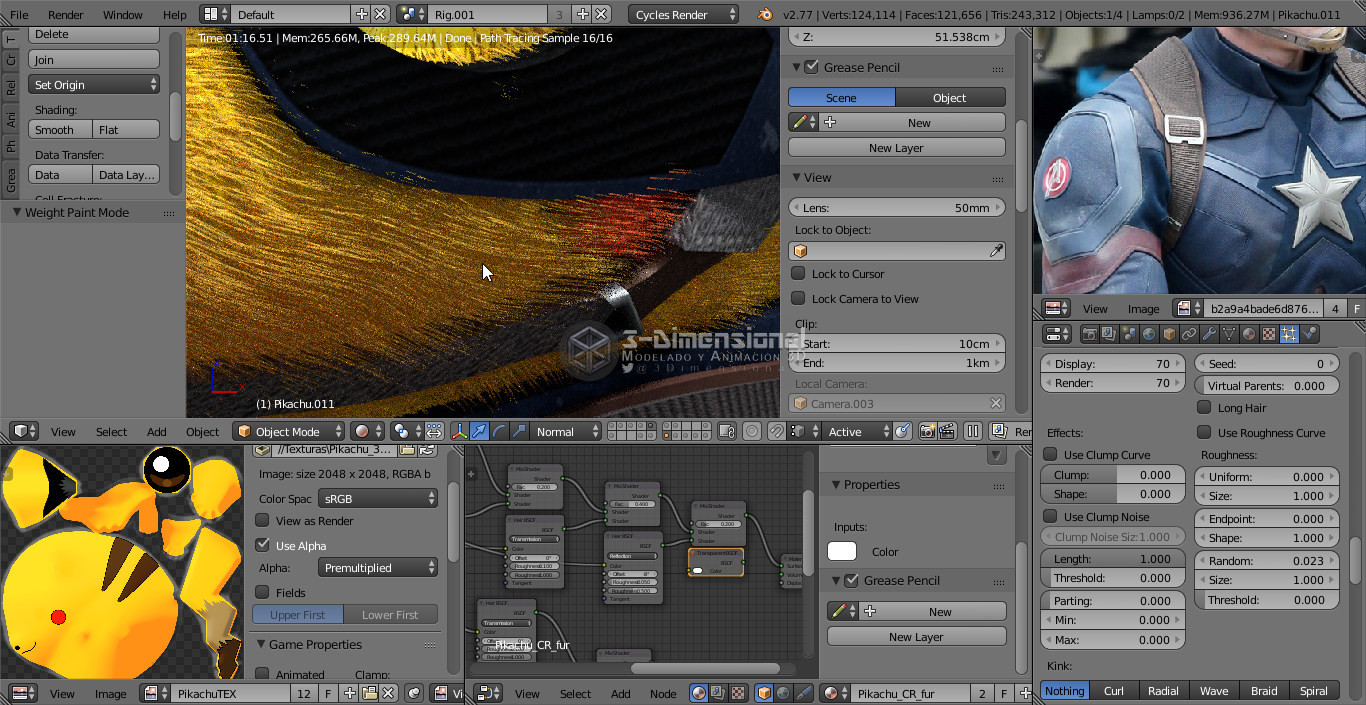Click the Smooth shading button
The image size is (1366, 705).
(59, 129)
